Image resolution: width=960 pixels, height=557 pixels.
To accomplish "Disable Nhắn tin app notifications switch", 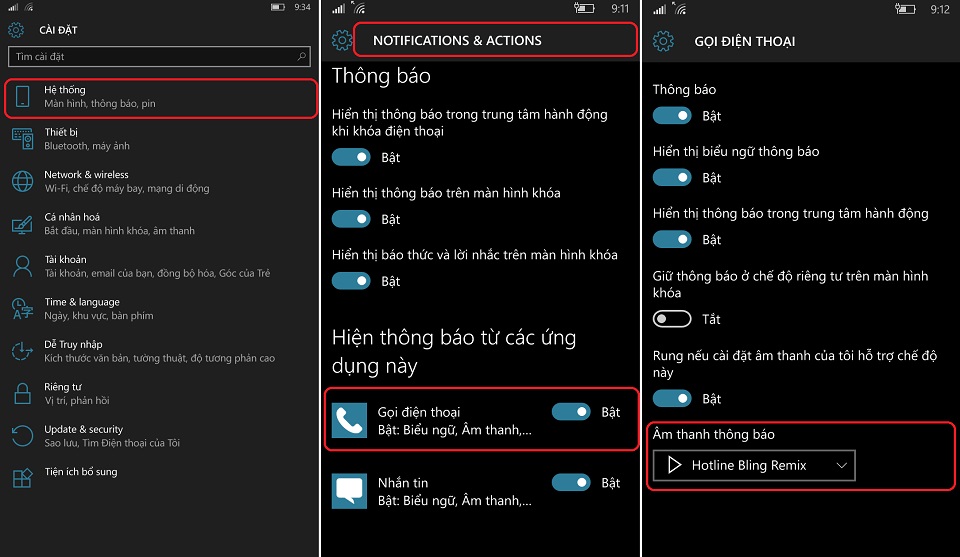I will (571, 482).
